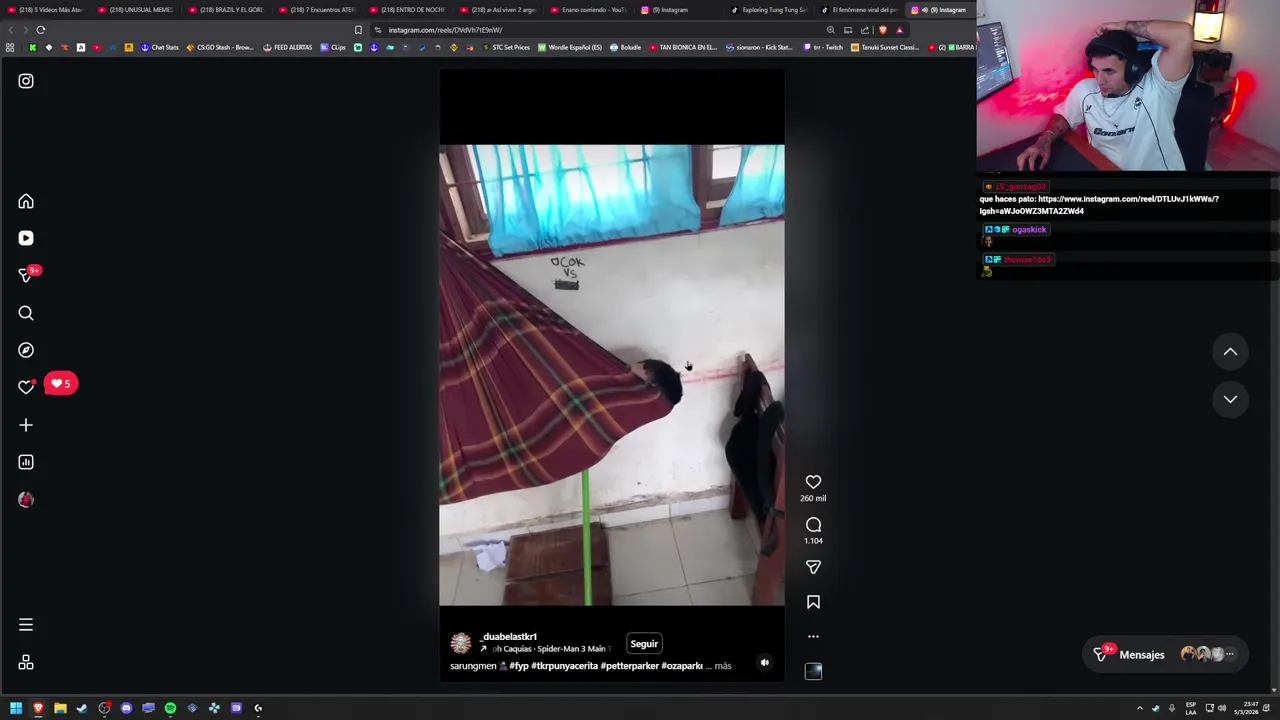Image resolution: width=1280 pixels, height=720 pixels.
Task: Open the reel comments bubble
Action: coord(813,525)
